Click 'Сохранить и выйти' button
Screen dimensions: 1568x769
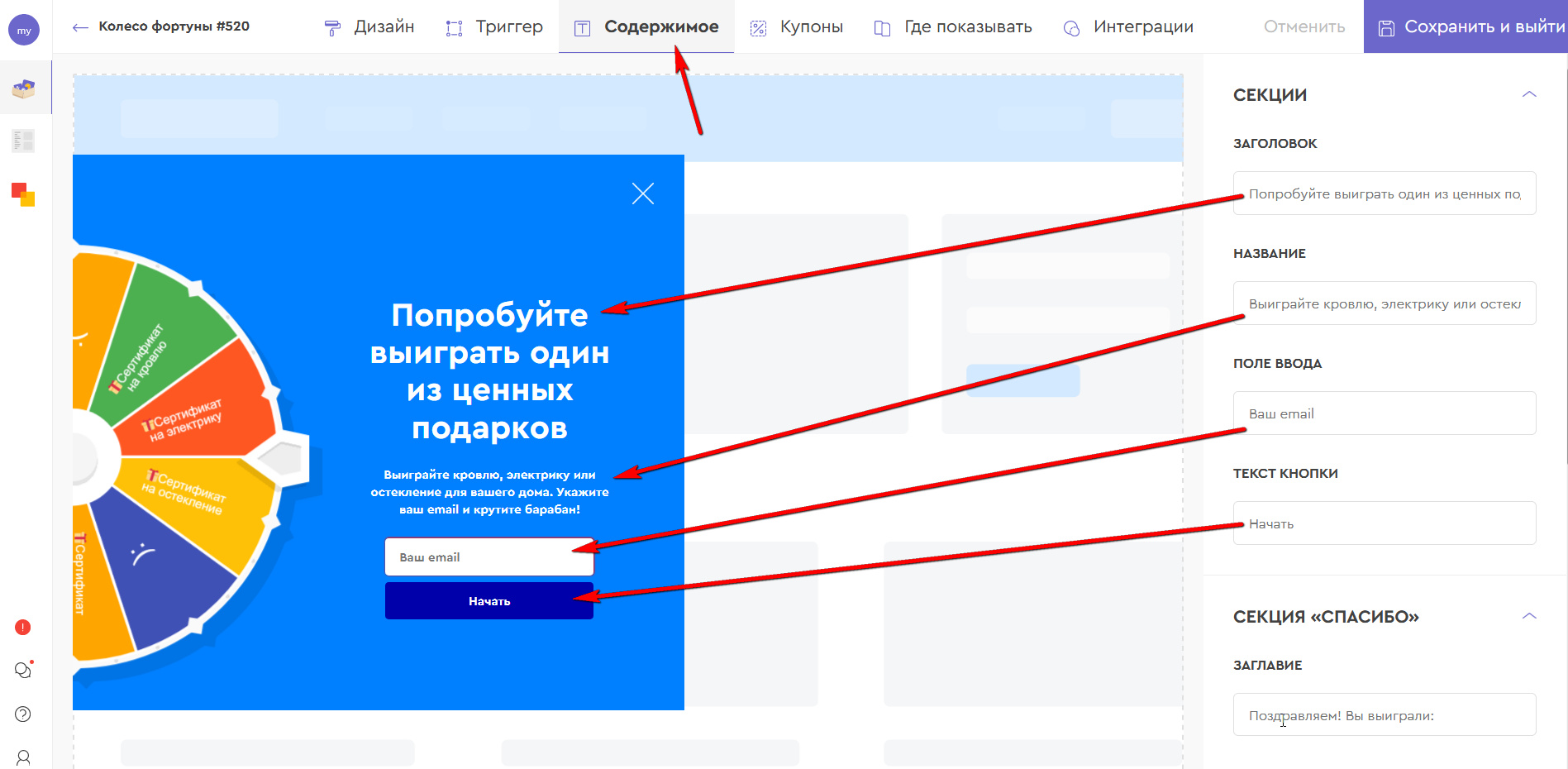click(x=1466, y=26)
